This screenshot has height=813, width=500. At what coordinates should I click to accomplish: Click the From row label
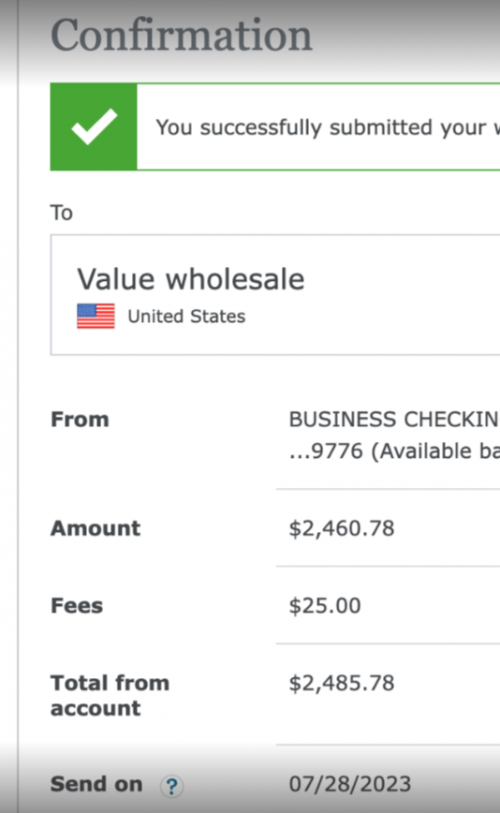point(80,419)
